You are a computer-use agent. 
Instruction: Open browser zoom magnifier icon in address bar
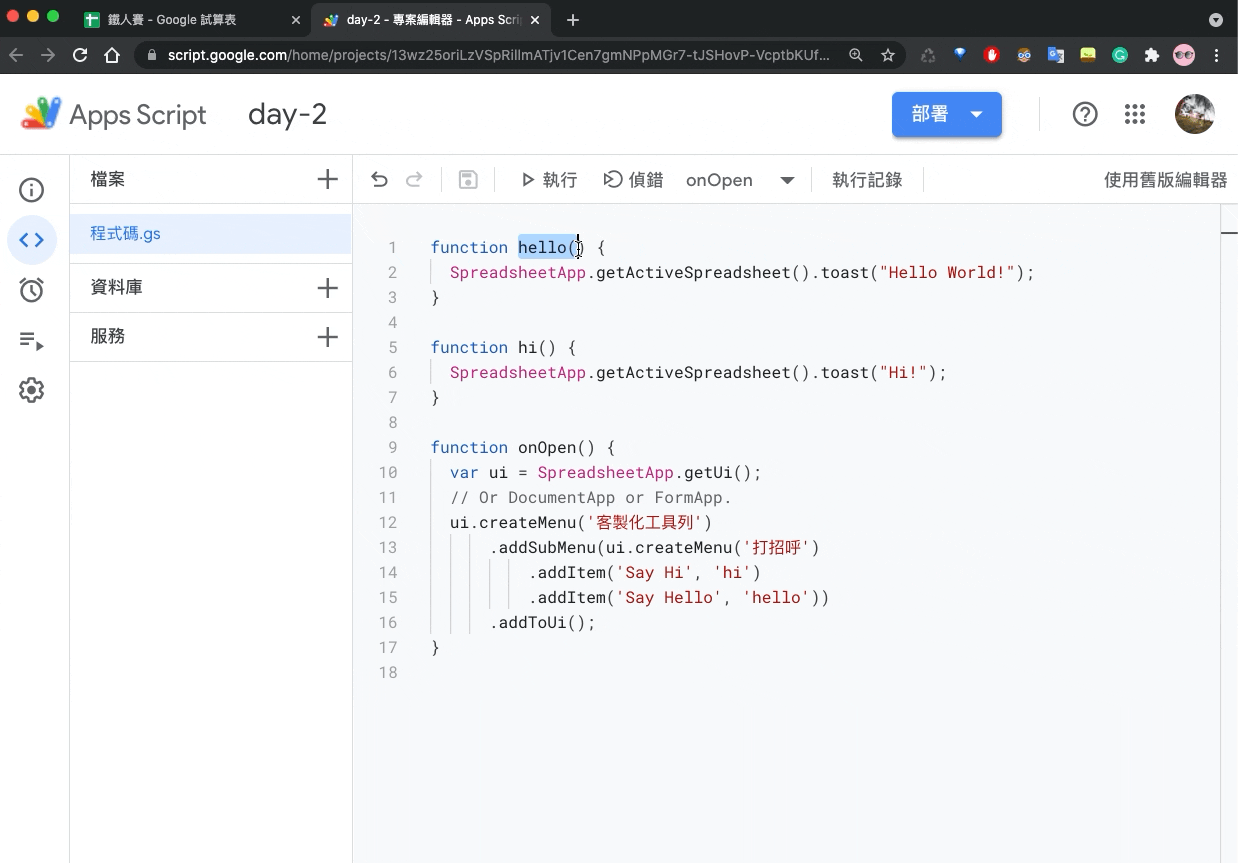coord(856,56)
